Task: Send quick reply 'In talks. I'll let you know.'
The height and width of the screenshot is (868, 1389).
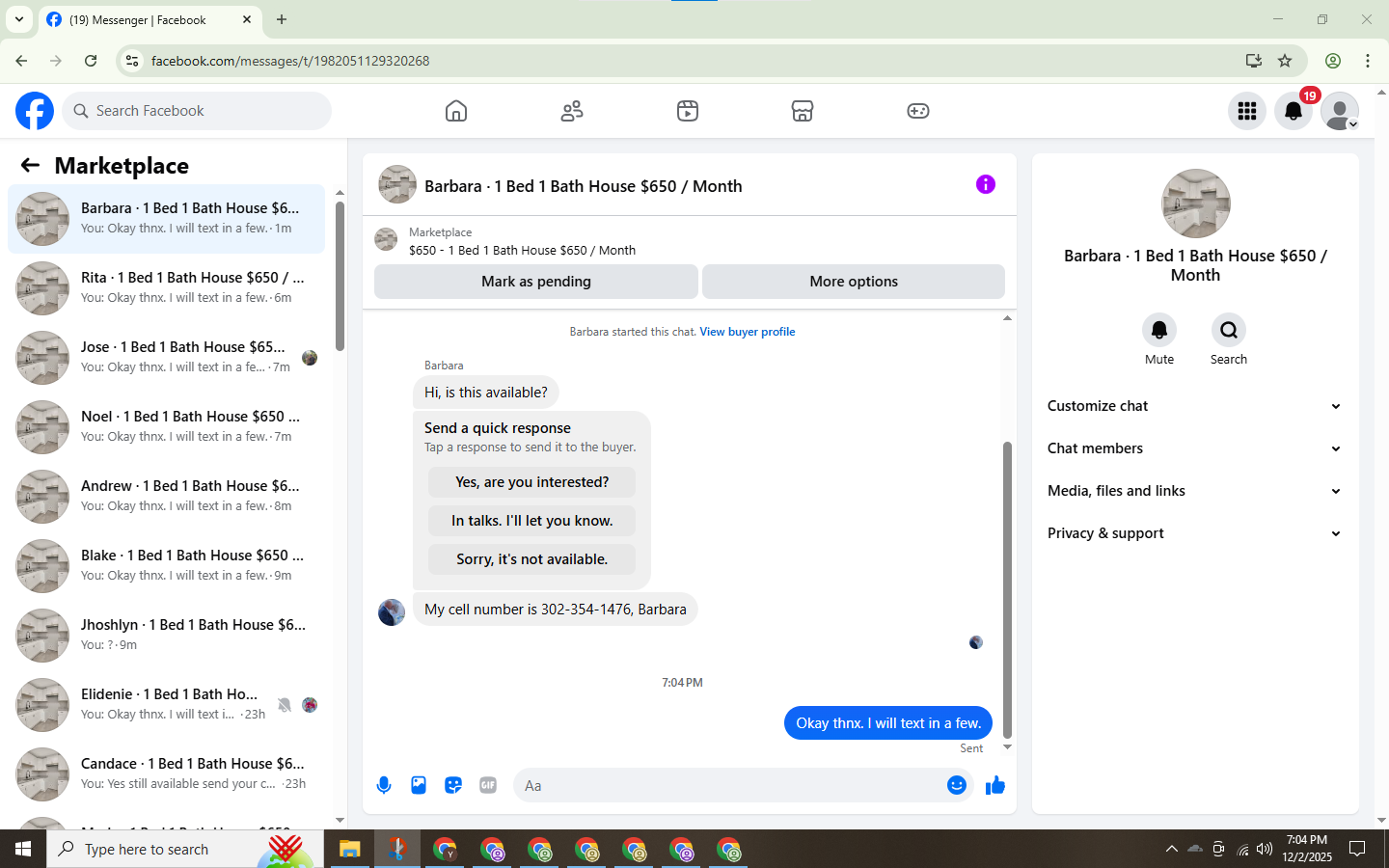Action: (x=532, y=521)
